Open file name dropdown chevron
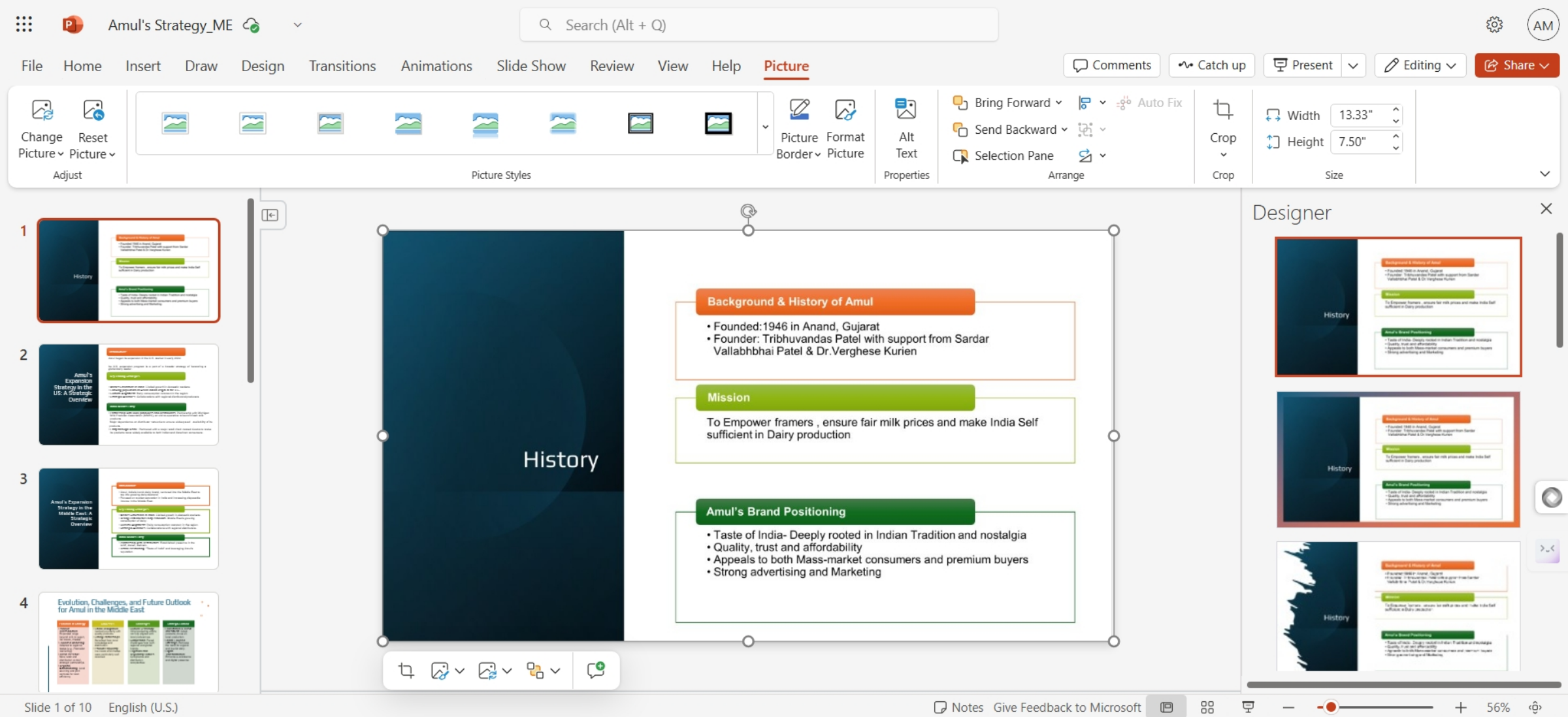This screenshot has width=1568, height=717. (x=297, y=25)
